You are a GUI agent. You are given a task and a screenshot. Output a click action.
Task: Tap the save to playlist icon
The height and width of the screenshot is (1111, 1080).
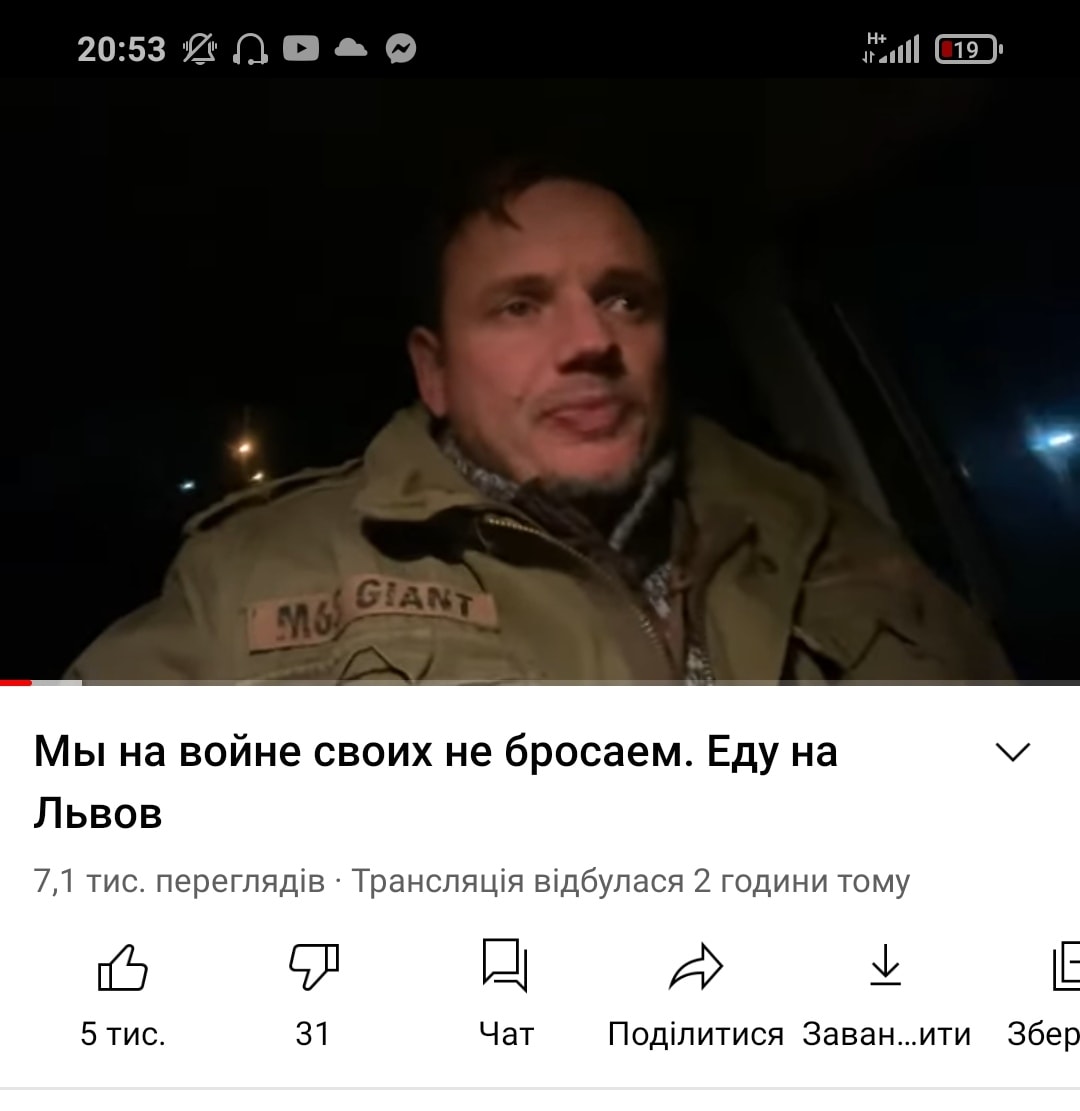[1066, 965]
